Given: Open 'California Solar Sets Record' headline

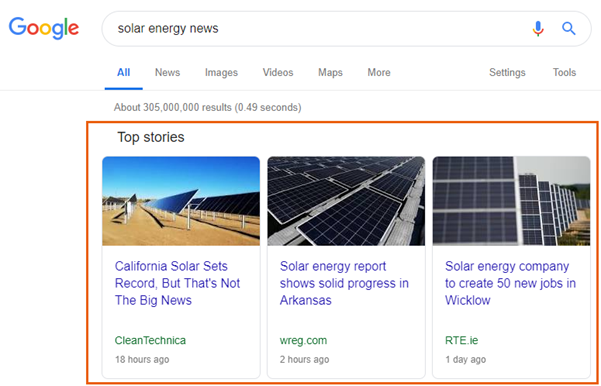Looking at the screenshot, I should (x=177, y=283).
